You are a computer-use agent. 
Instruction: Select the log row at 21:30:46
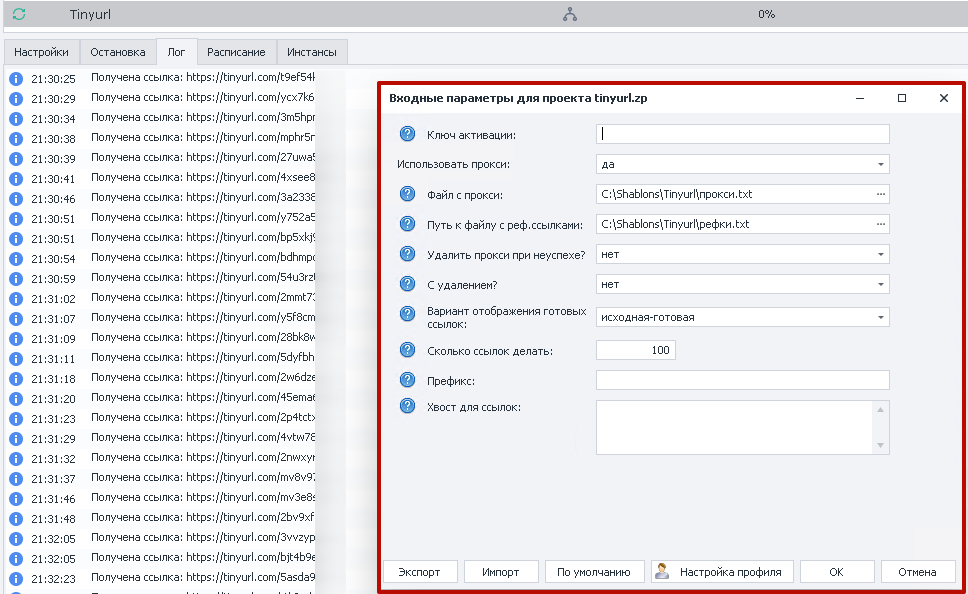click(161, 198)
